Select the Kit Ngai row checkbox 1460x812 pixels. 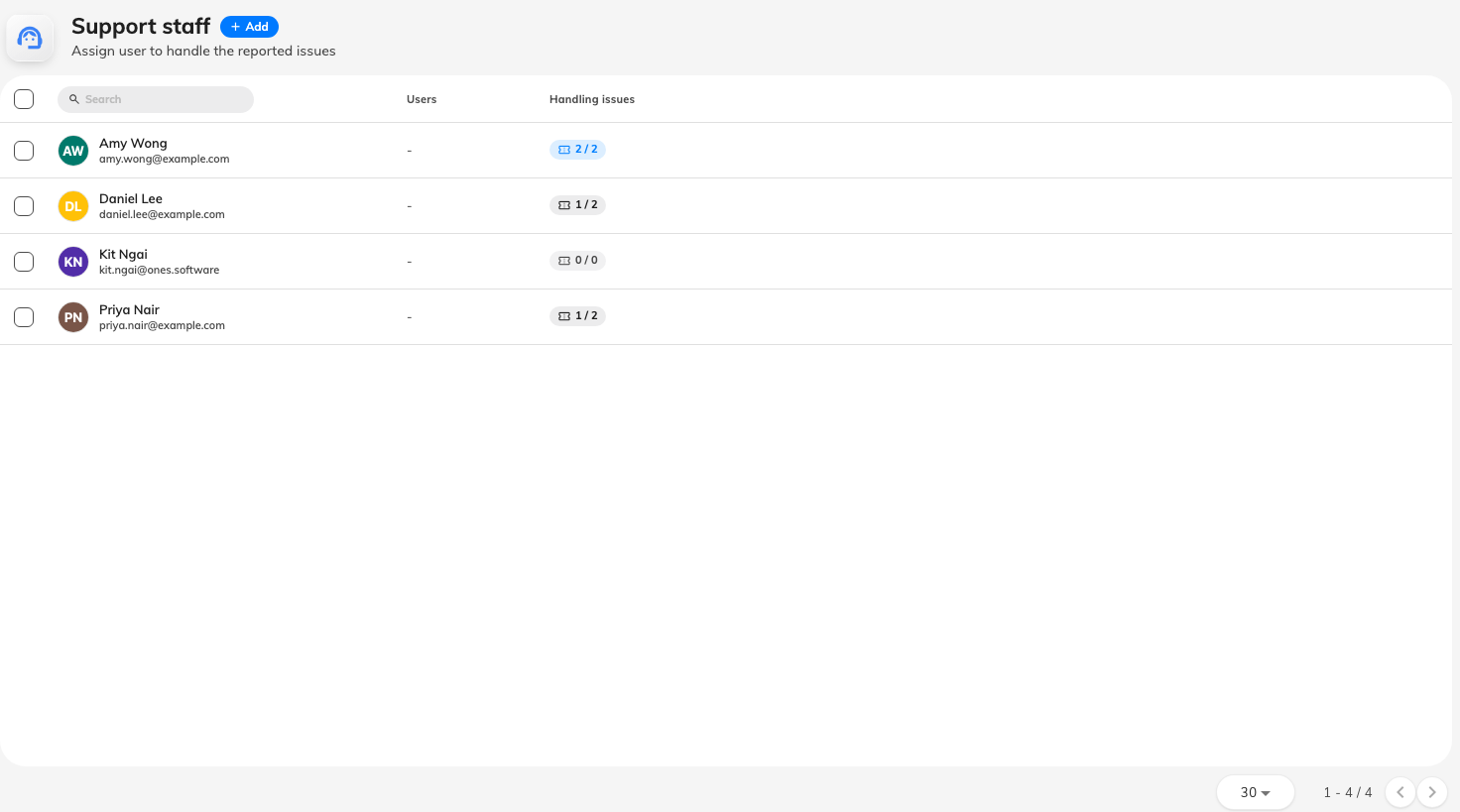click(x=24, y=262)
